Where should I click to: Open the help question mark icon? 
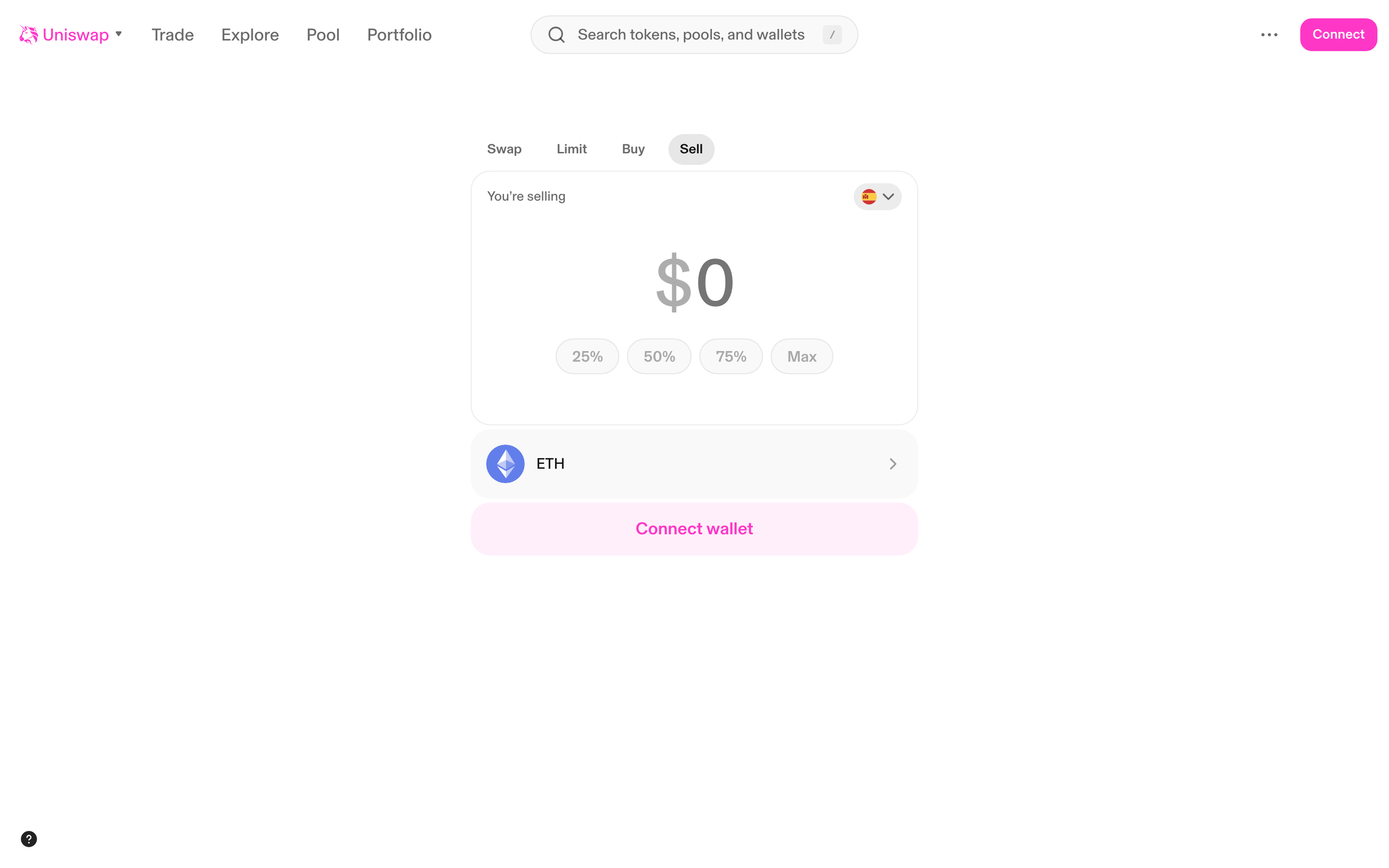29,839
